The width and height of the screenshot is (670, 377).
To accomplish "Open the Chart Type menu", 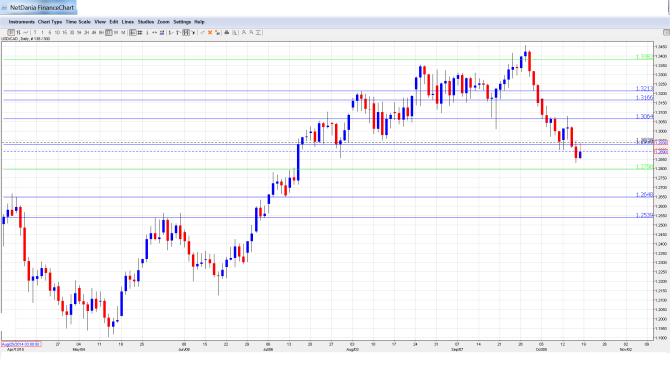I will click(50, 22).
